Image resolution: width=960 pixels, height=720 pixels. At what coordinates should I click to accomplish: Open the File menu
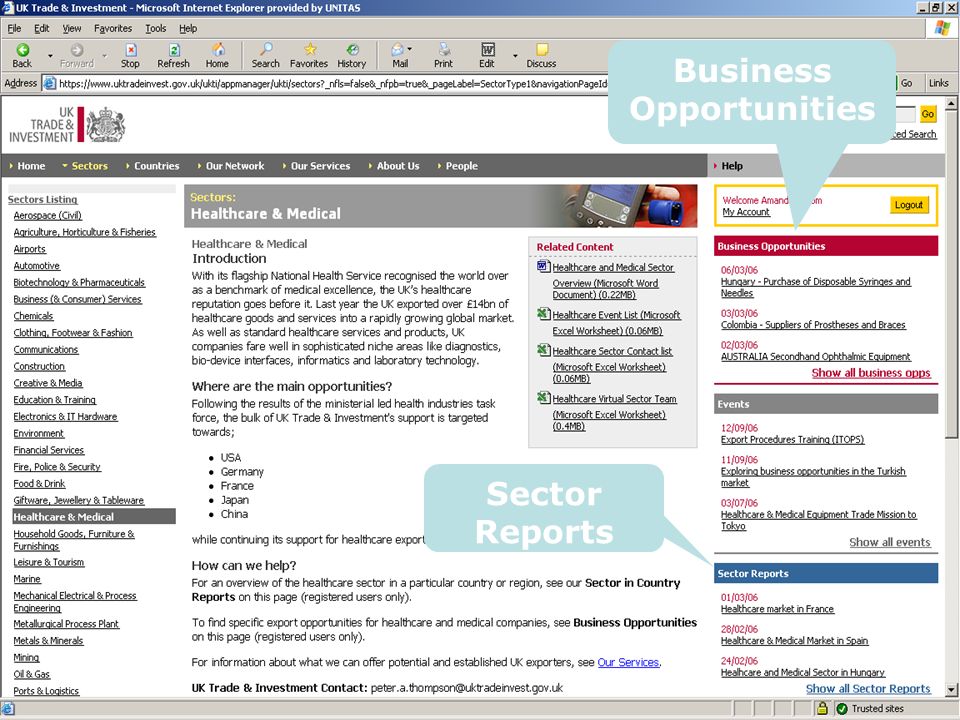tap(14, 28)
